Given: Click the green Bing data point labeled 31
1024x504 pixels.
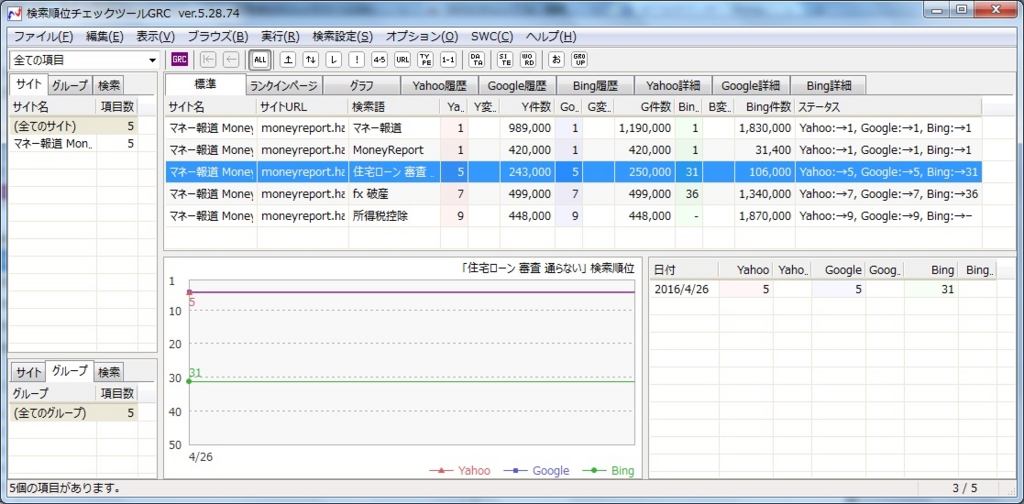Looking at the screenshot, I should coord(189,381).
